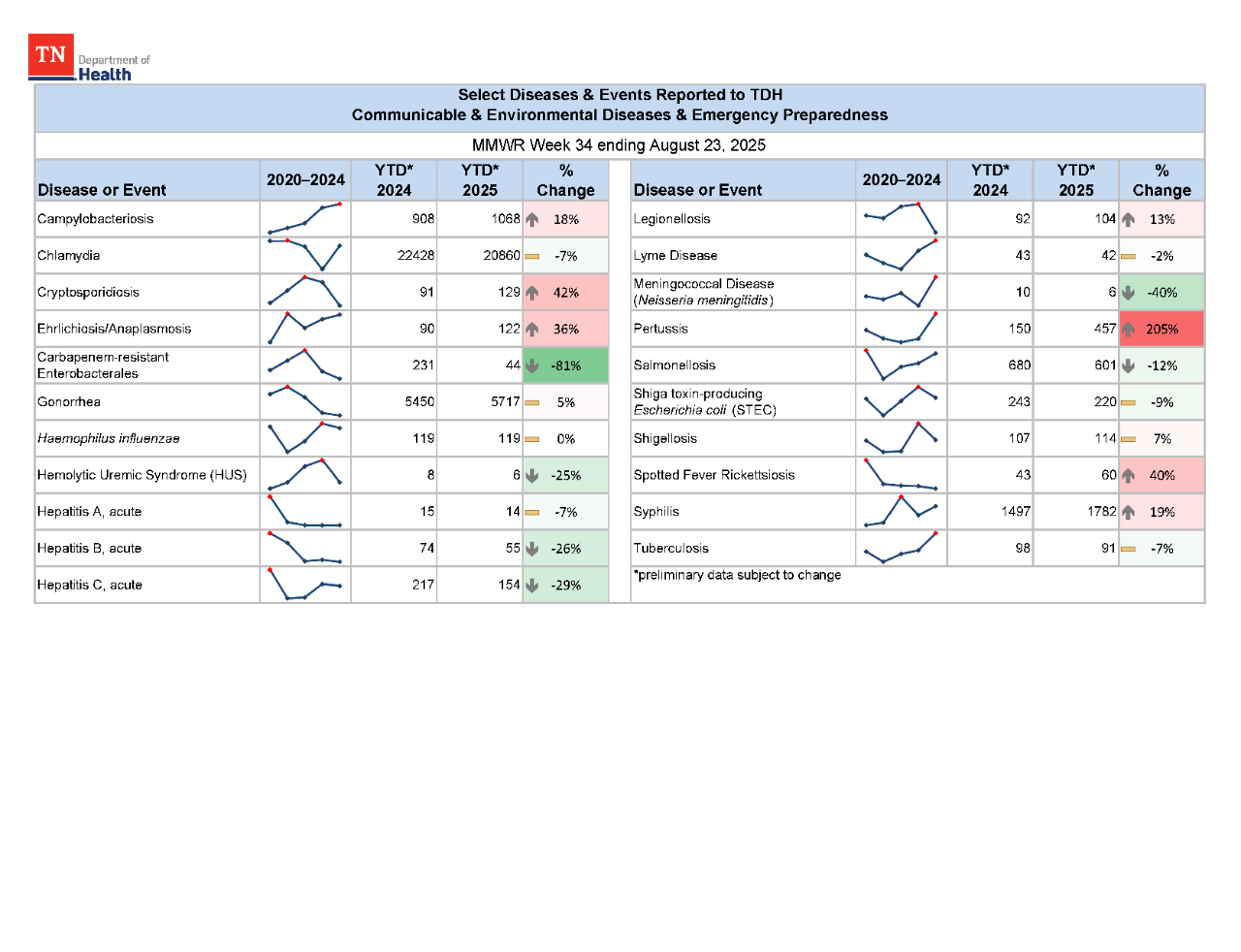The width and height of the screenshot is (1241, 952).
Task: Select the up arrow for Spotted Fever Rickettsiosis
Action: 1128,475
